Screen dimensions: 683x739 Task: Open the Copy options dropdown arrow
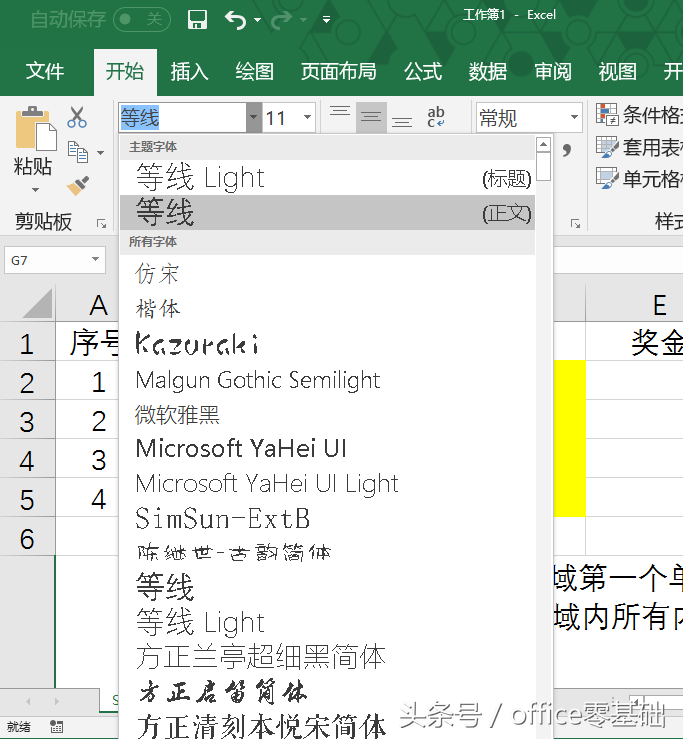coord(100,153)
